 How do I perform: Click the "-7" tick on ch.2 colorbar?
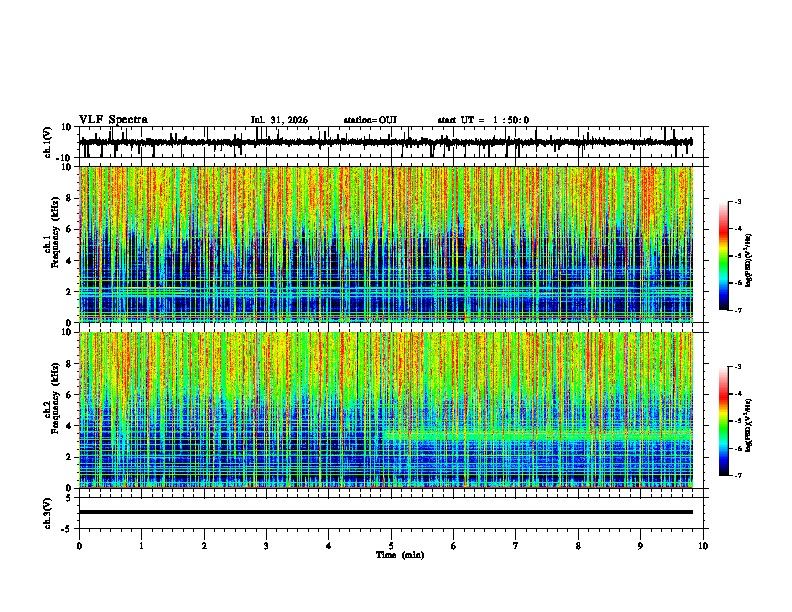click(x=738, y=475)
